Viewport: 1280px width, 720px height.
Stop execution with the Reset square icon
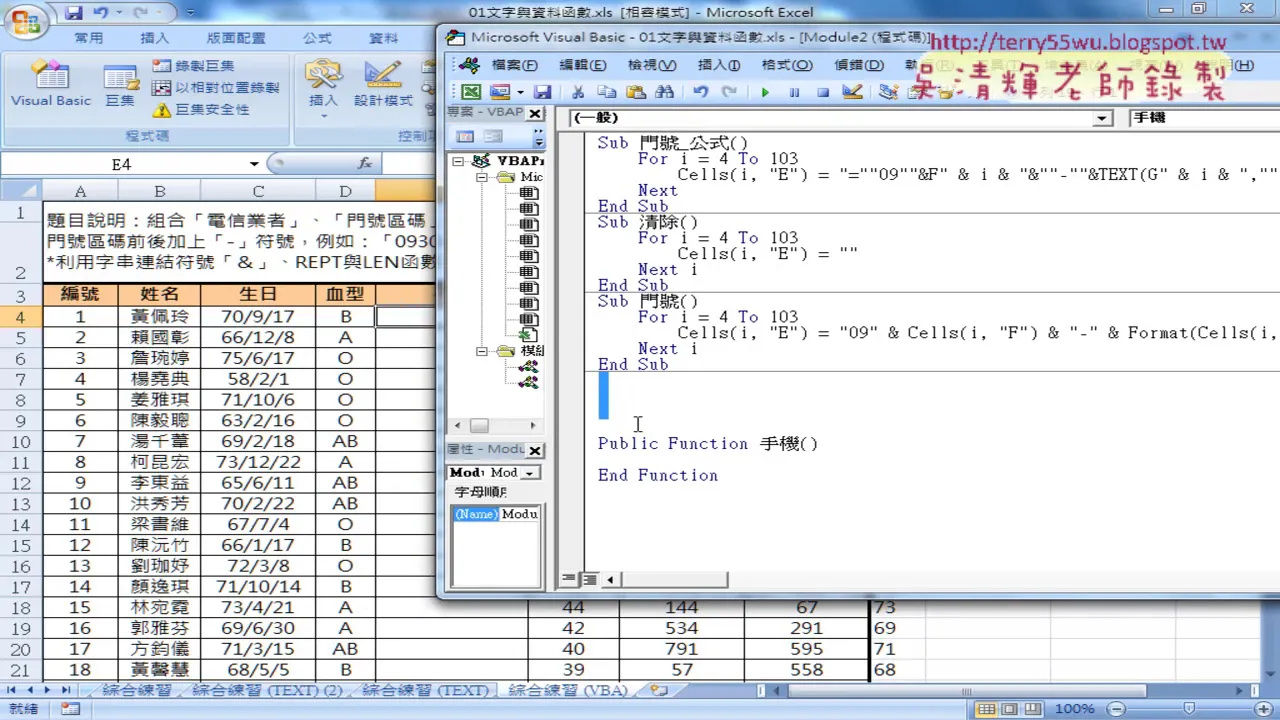coord(823,92)
